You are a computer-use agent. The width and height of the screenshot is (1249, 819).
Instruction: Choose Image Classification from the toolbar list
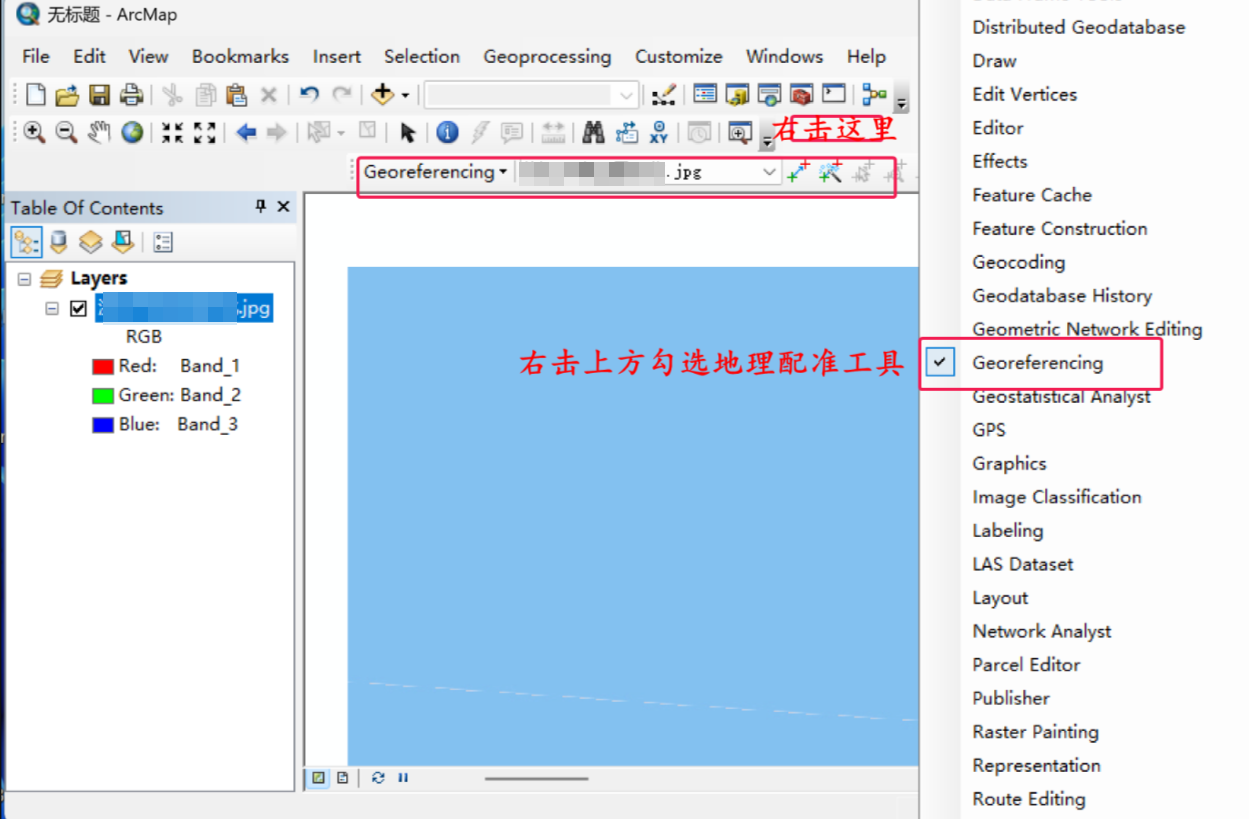click(x=1057, y=497)
